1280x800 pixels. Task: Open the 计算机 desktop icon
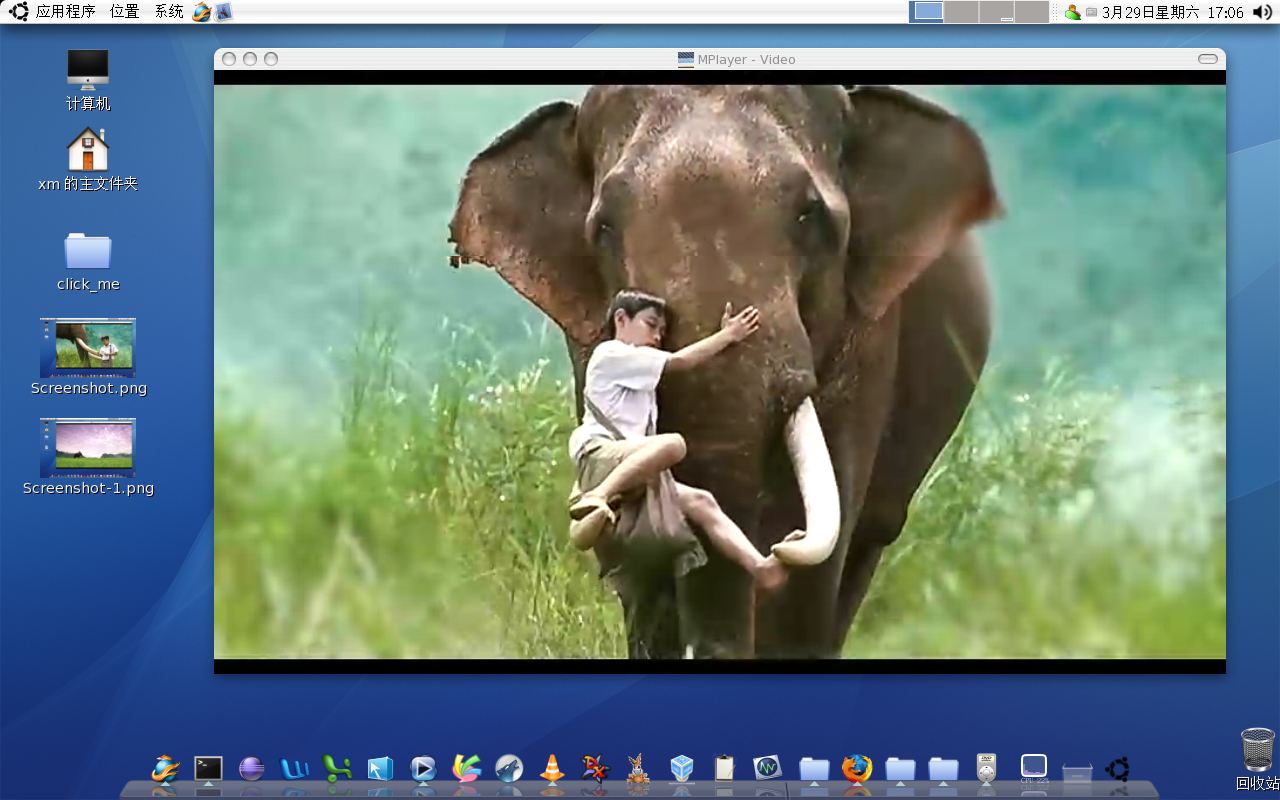pos(88,80)
